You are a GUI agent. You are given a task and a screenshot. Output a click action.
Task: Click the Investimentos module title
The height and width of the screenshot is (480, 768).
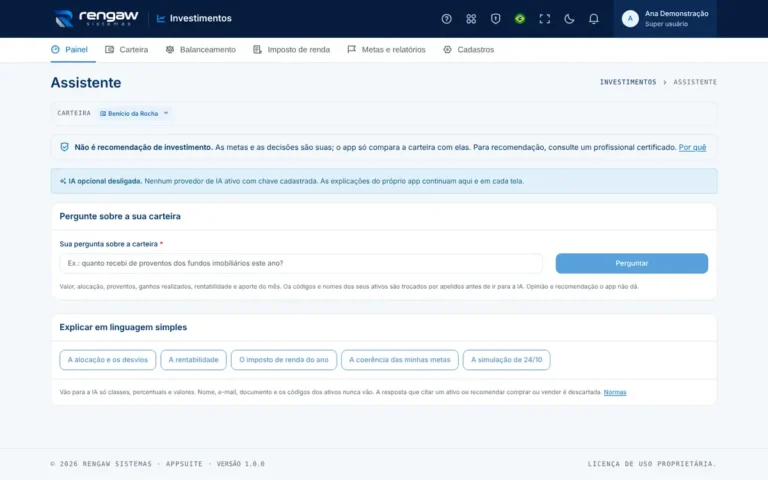[201, 19]
